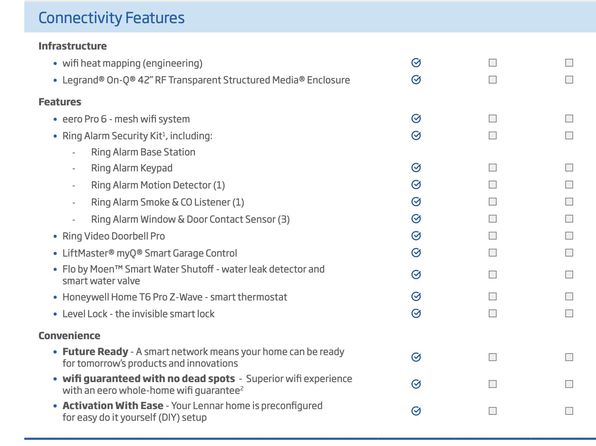Viewport: 596px width, 446px height.
Task: Tick the middle checkbox for Legrand On-Q Enclosure
Action: [x=493, y=79]
